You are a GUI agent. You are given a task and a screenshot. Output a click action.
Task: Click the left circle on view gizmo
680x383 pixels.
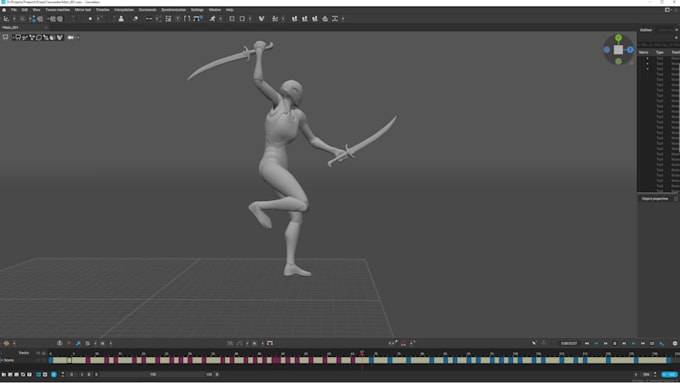coord(607,50)
